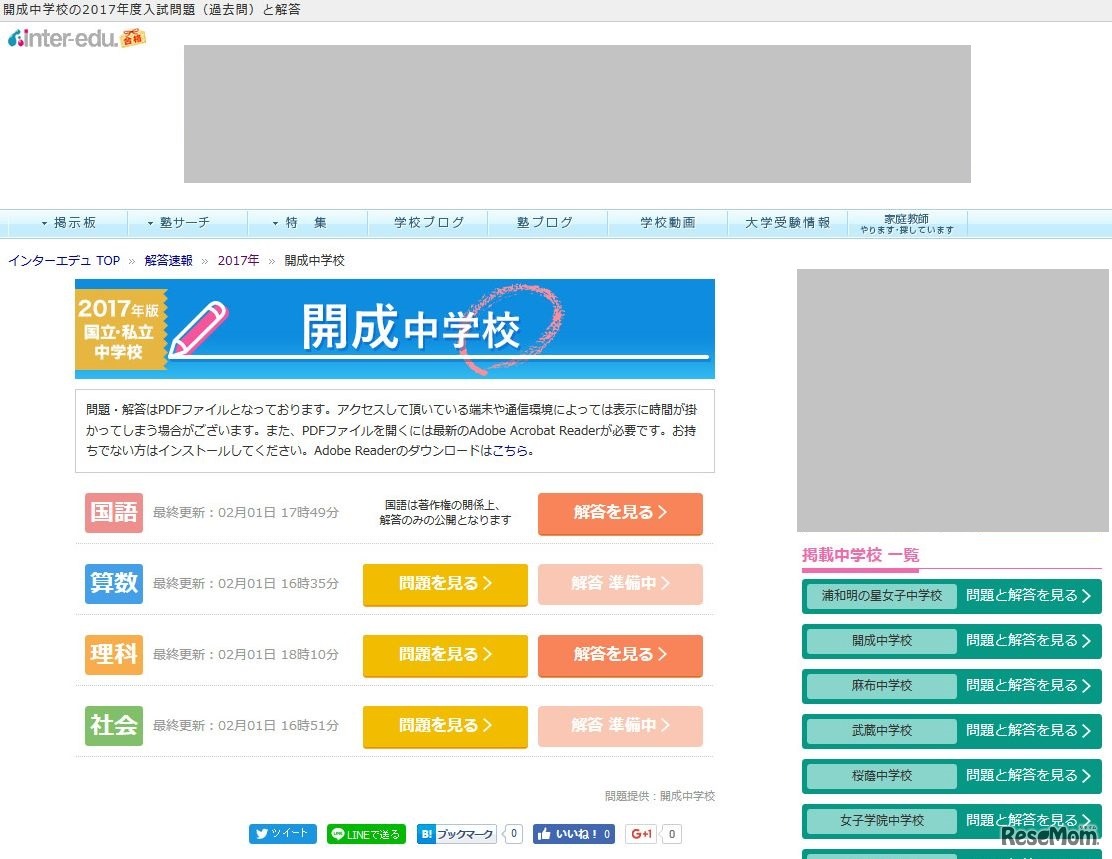Click 問題を見る for 算数
Screen dimensions: 1112x859
click(x=444, y=583)
